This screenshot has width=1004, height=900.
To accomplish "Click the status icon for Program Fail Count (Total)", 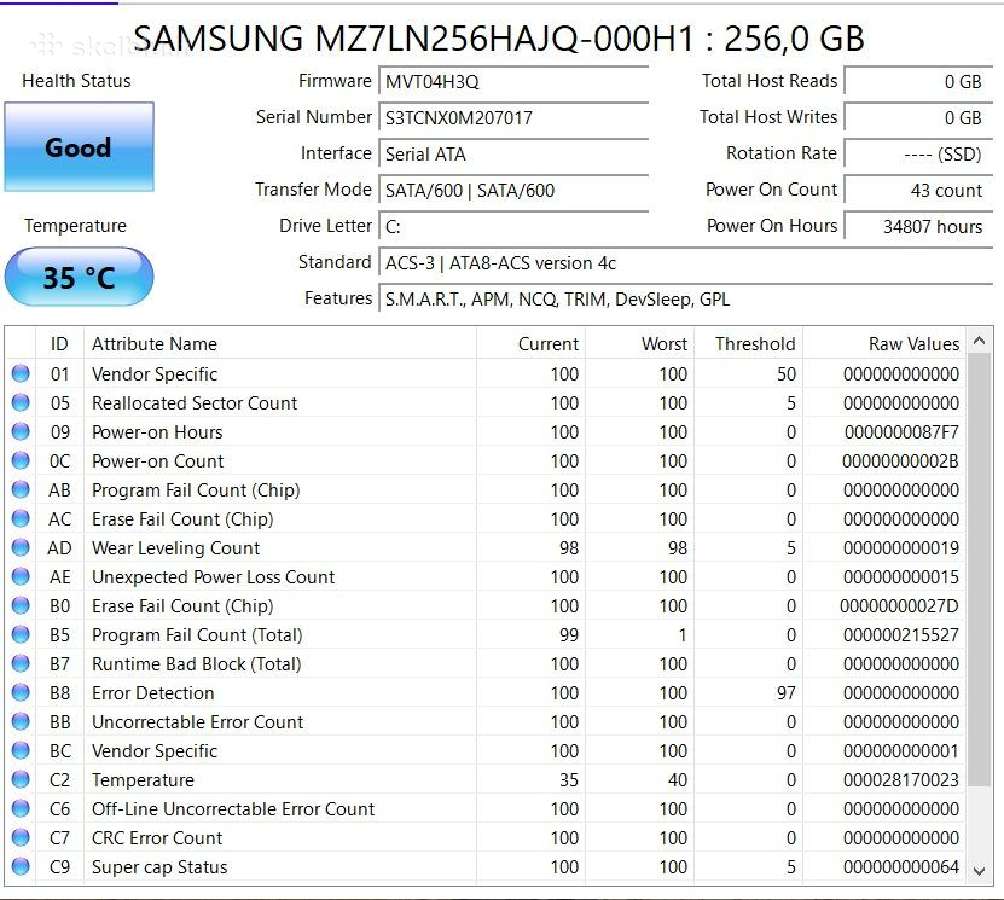I will (20, 634).
